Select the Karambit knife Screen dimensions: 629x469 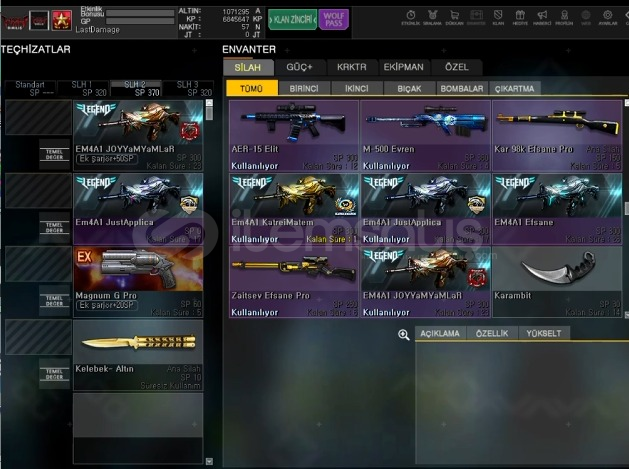tap(557, 282)
